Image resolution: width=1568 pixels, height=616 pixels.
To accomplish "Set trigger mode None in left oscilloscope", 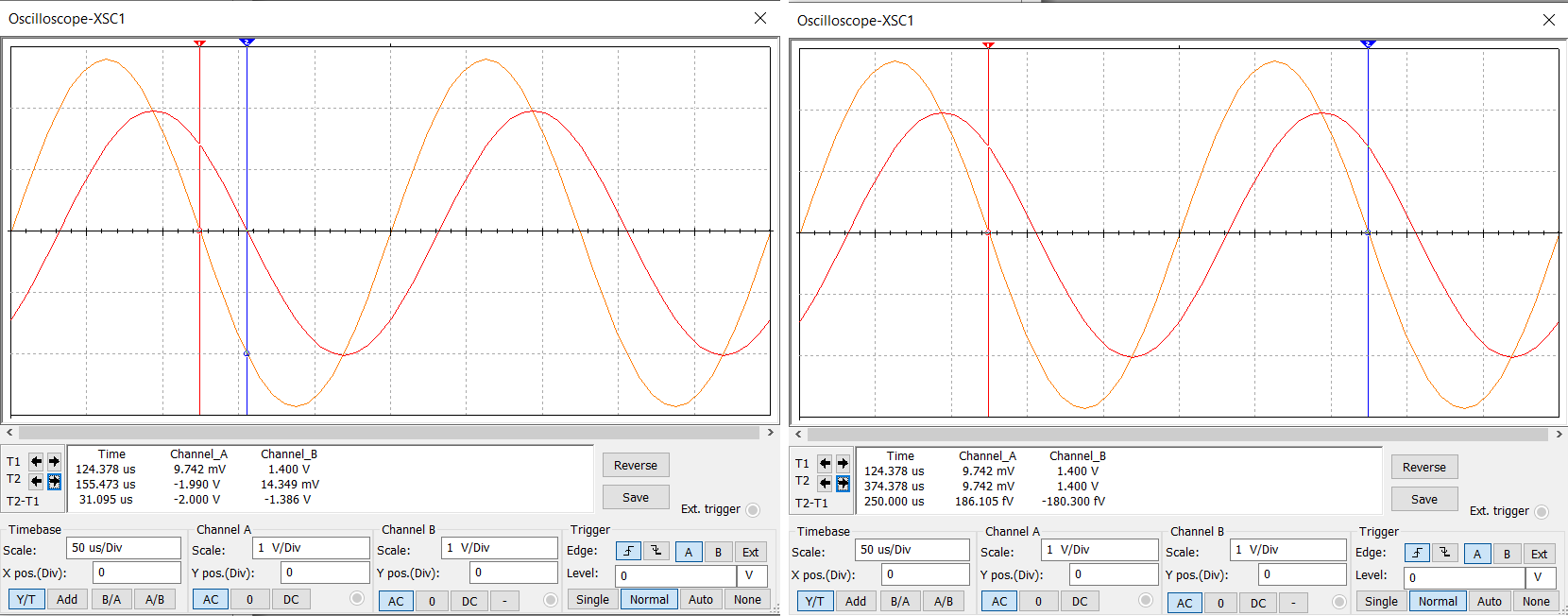I will pos(747,599).
